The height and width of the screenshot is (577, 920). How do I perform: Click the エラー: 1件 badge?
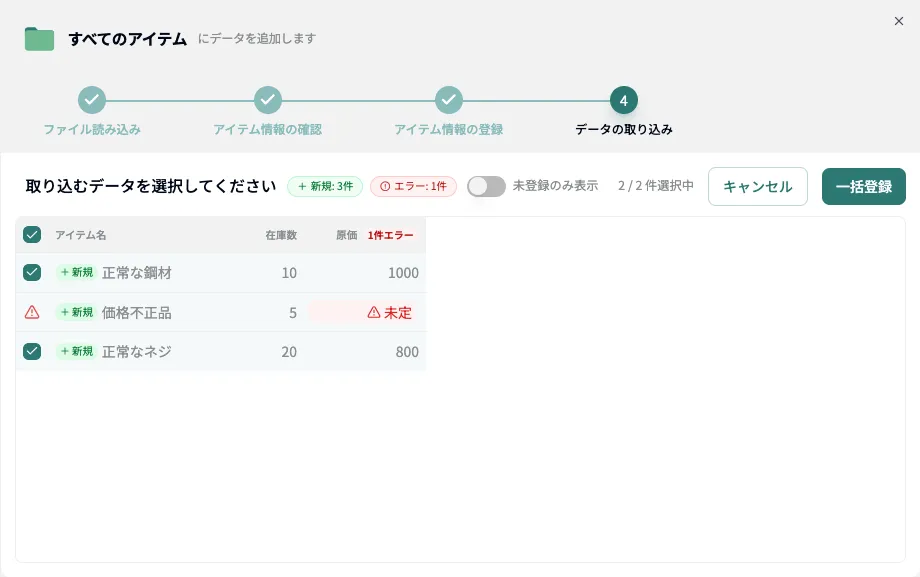tap(413, 186)
